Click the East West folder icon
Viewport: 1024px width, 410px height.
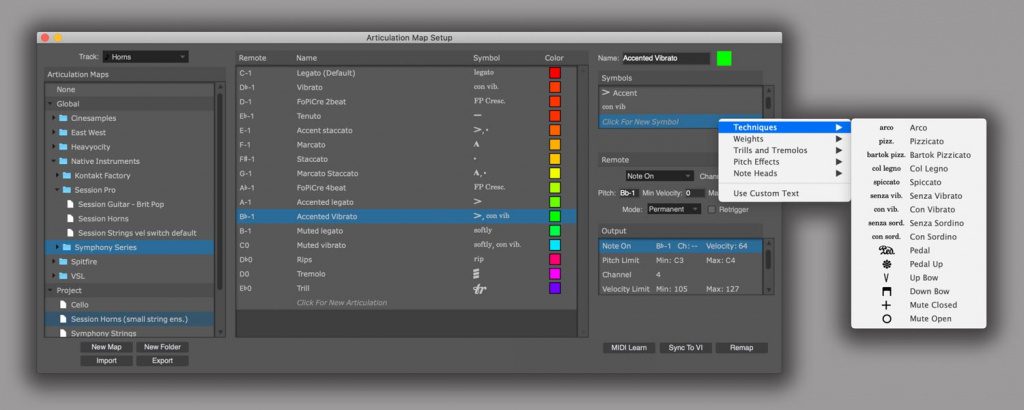(x=63, y=133)
